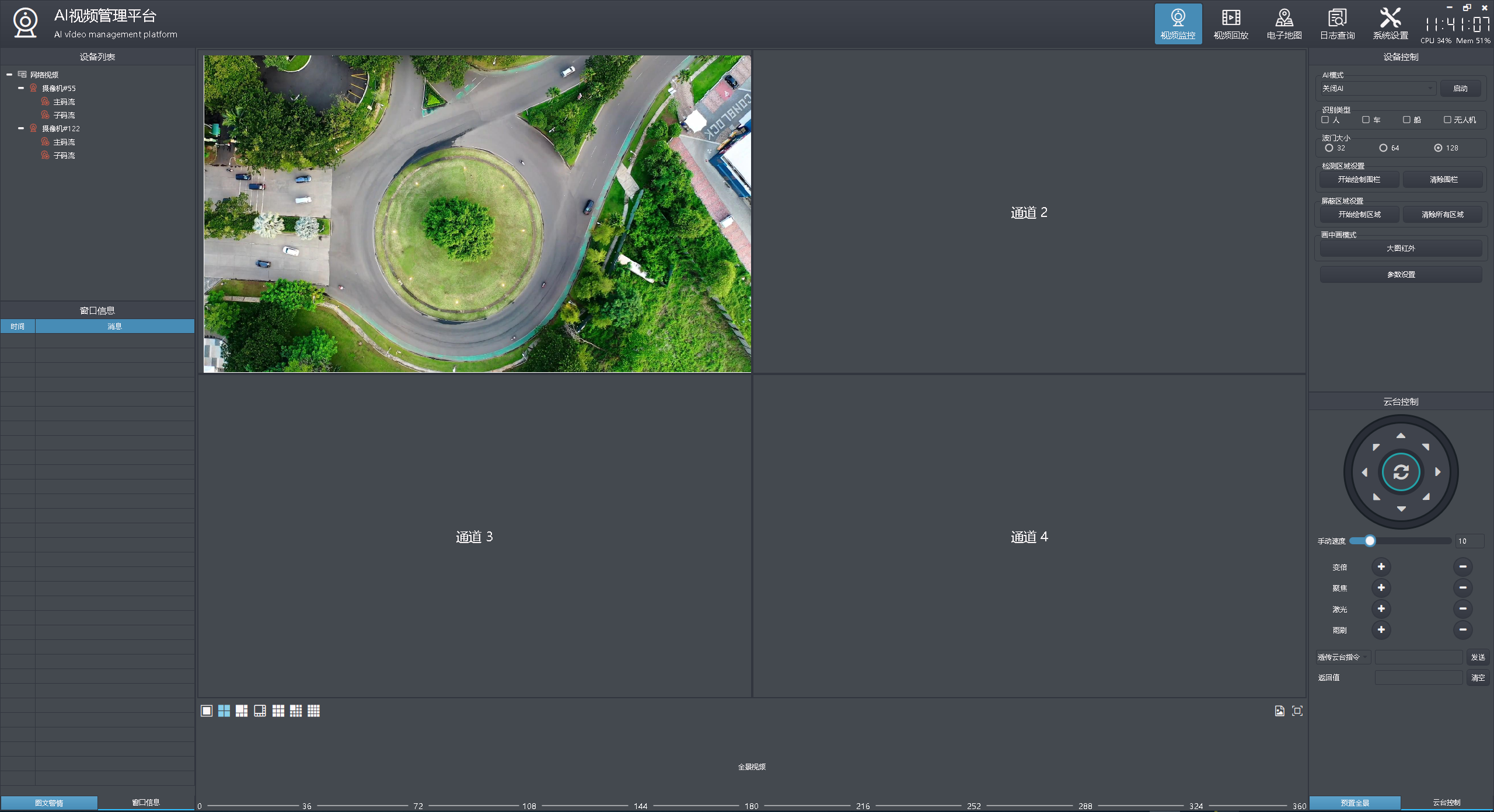Click the PTZ center refresh button
Screen dimensions: 1494x812
(1401, 472)
